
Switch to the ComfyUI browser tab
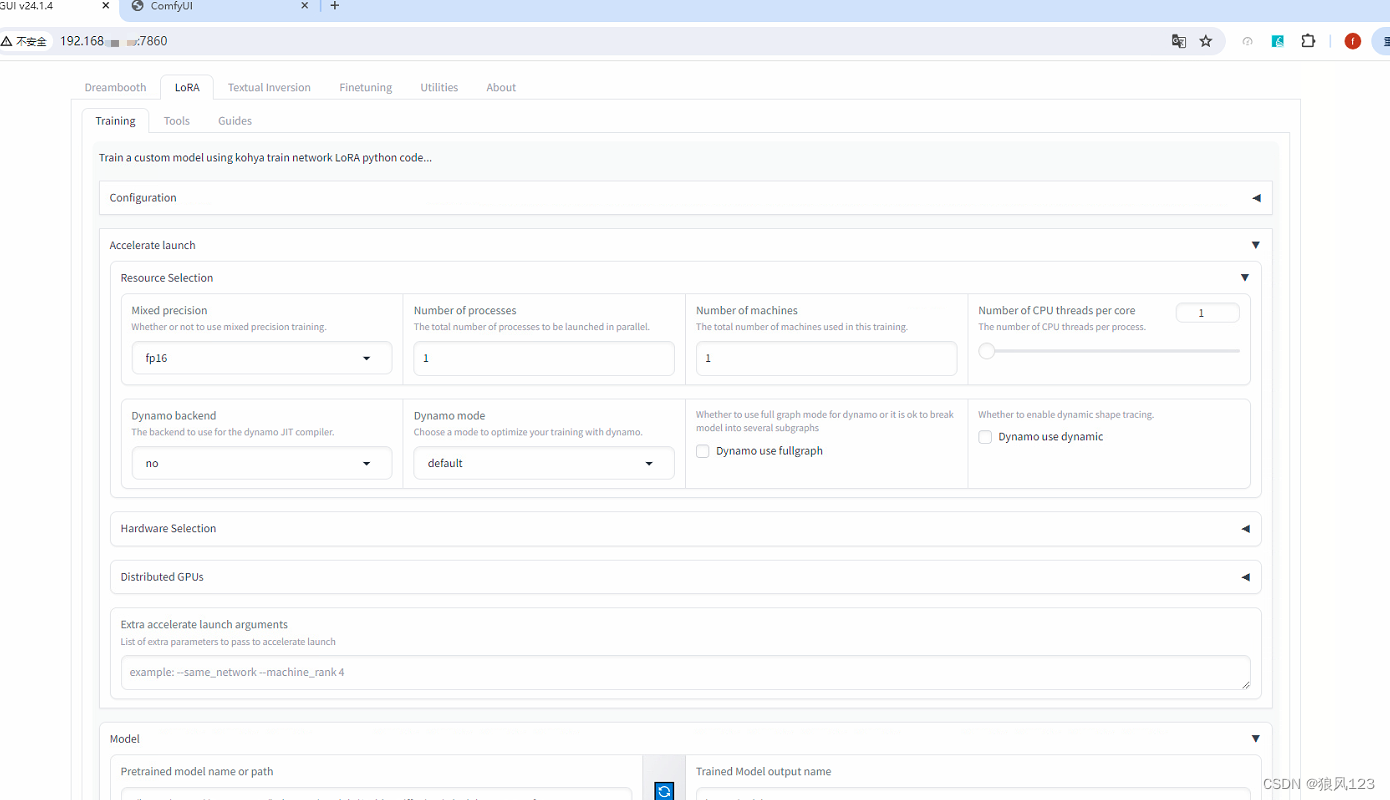(x=220, y=6)
